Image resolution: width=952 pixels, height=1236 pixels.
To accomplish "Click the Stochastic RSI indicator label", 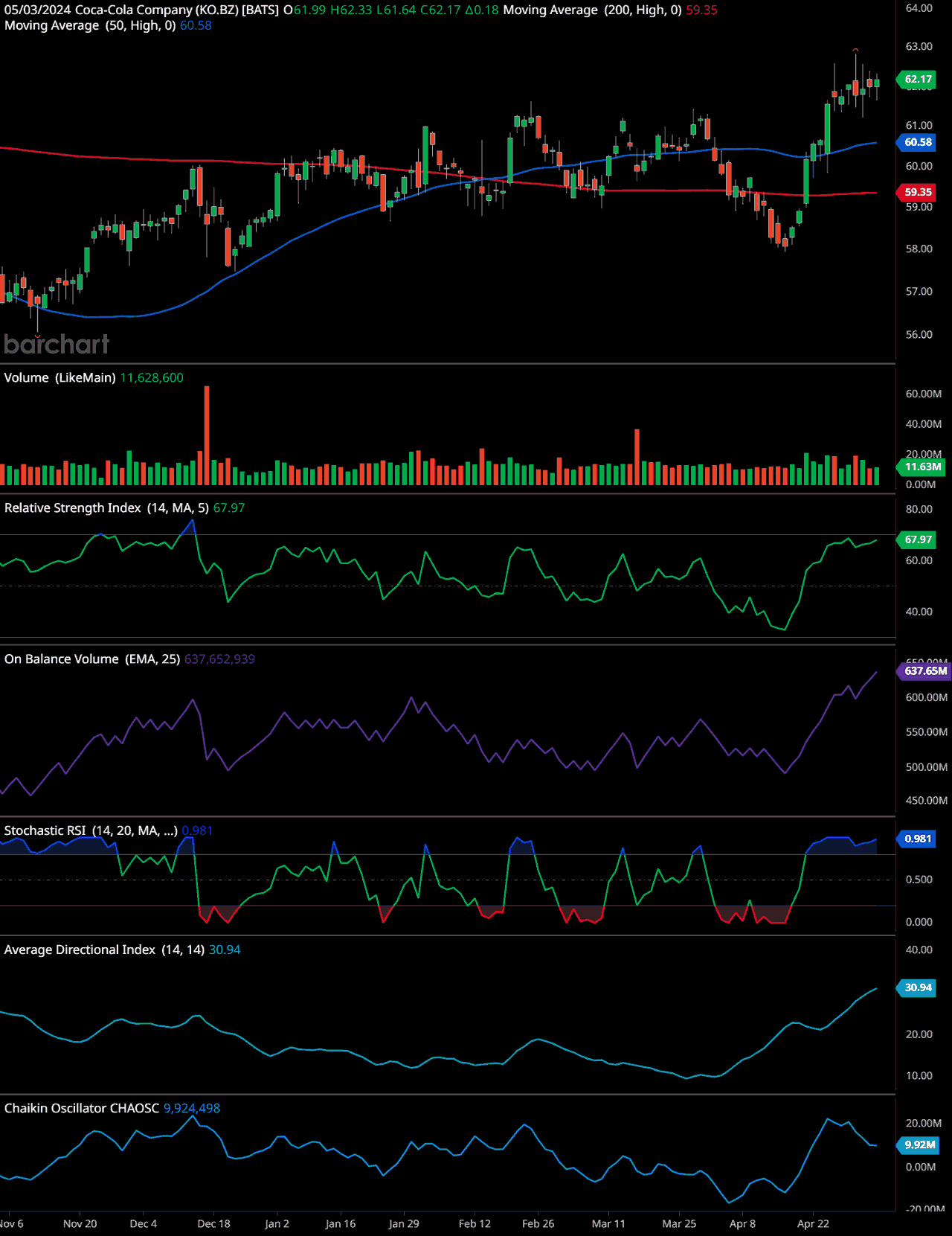I will (x=91, y=830).
